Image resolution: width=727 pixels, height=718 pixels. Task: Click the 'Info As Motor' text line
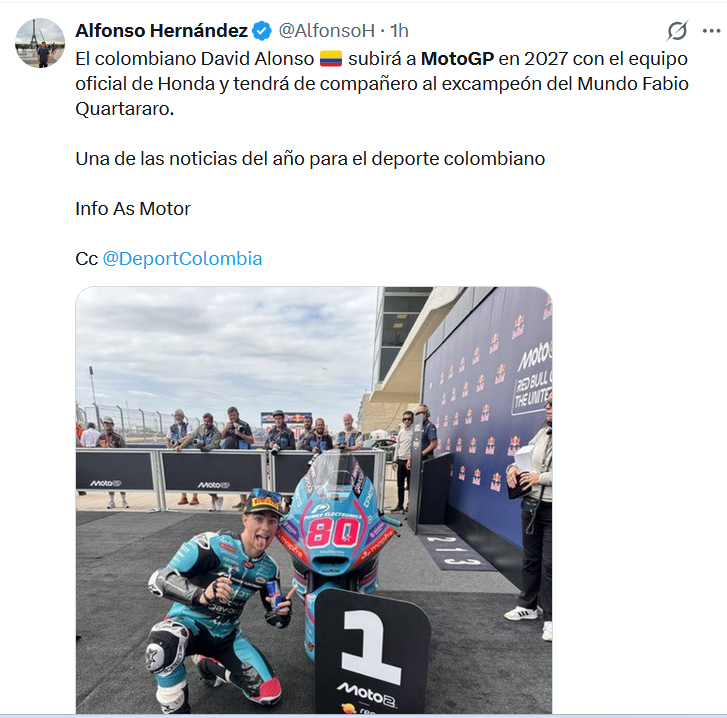(x=133, y=209)
